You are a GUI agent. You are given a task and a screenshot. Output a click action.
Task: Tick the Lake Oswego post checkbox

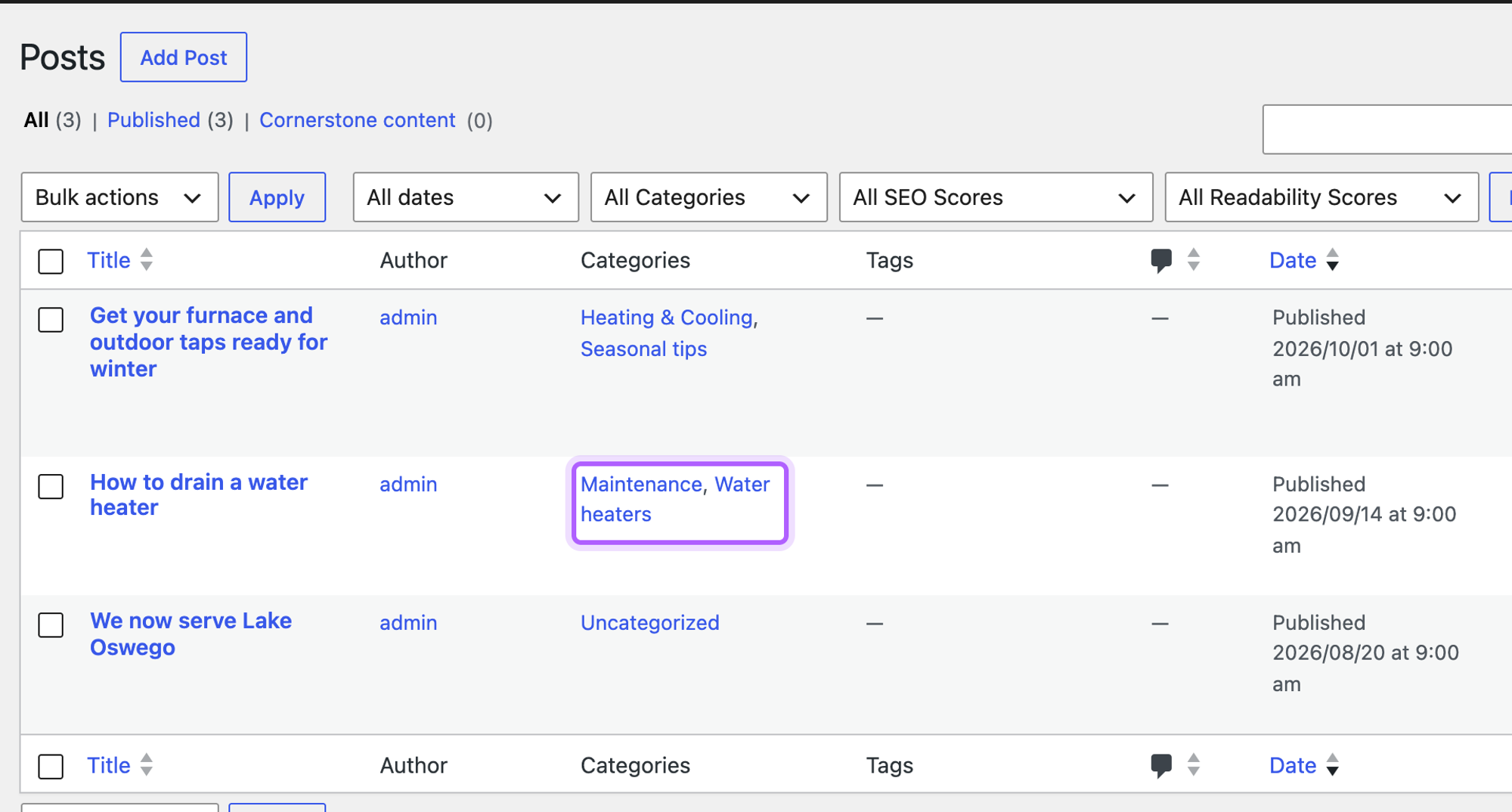pos(51,624)
